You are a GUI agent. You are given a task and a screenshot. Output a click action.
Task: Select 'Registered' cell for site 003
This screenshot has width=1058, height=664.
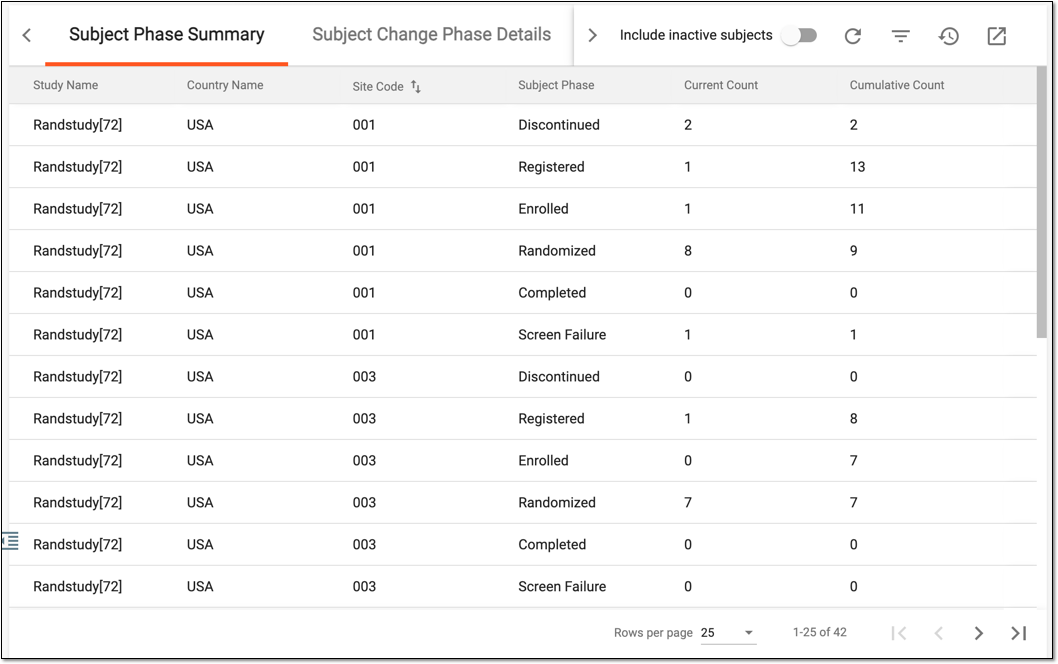point(551,418)
